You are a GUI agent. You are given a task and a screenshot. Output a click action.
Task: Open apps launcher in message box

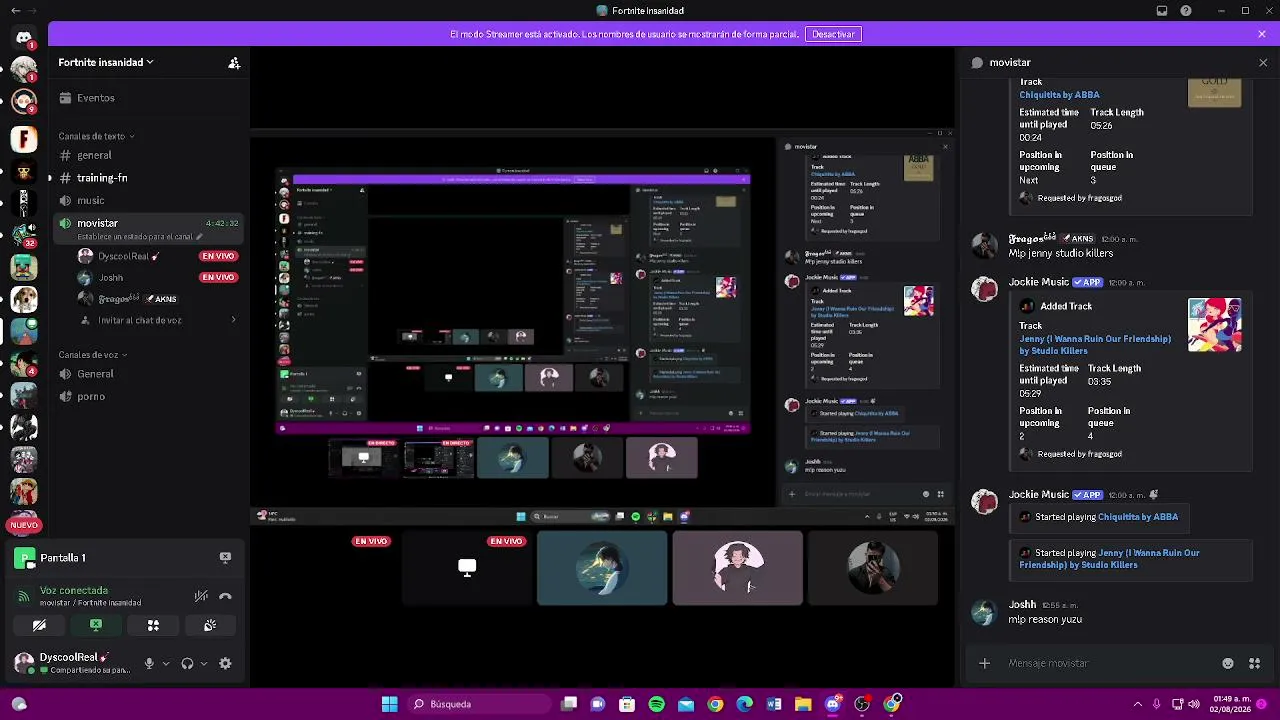1255,663
